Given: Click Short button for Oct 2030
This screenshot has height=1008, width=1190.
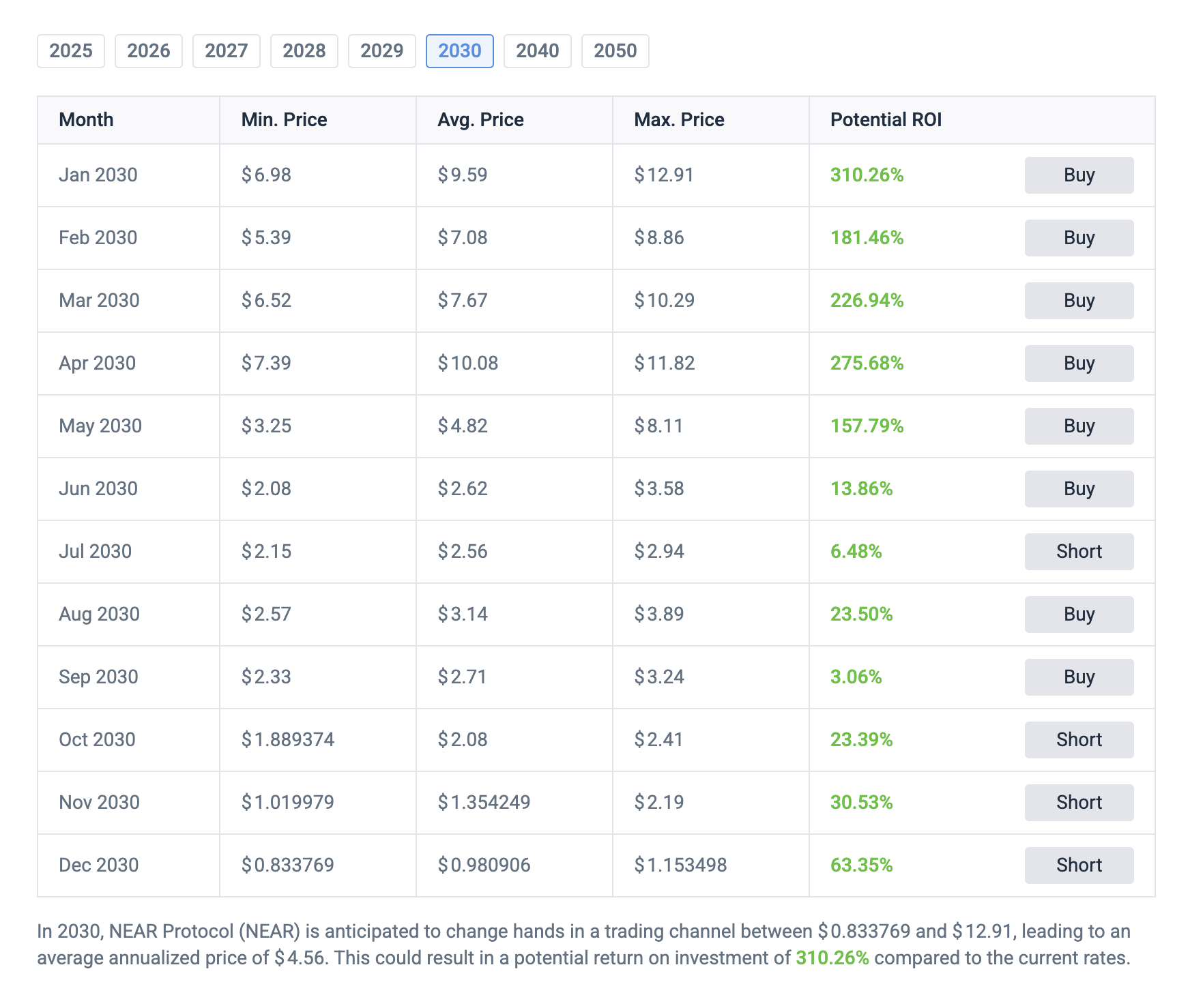Looking at the screenshot, I should [x=1079, y=740].
